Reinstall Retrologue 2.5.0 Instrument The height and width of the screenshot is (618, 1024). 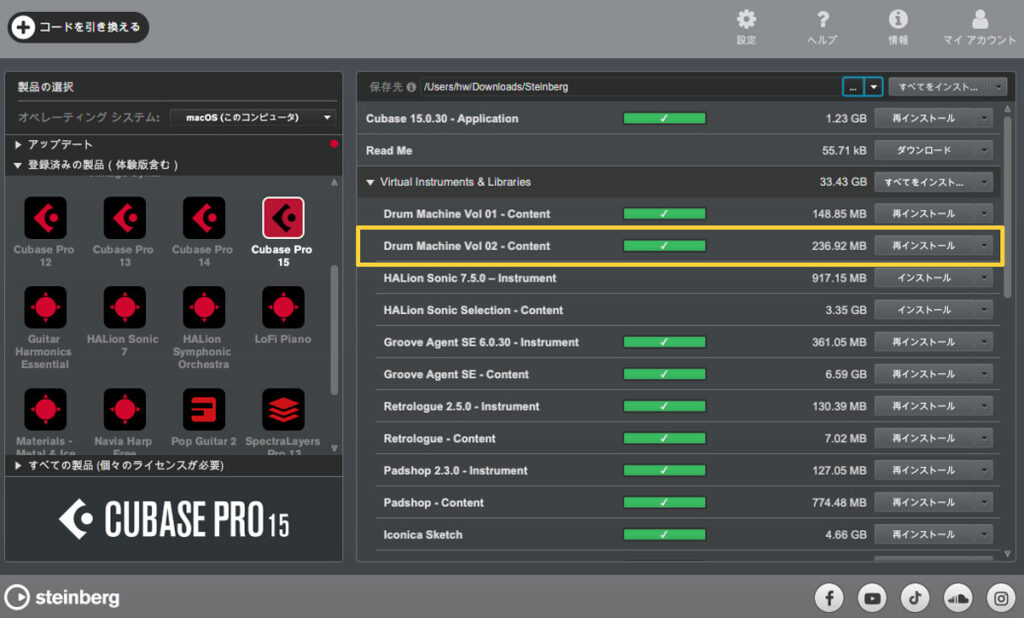point(924,406)
